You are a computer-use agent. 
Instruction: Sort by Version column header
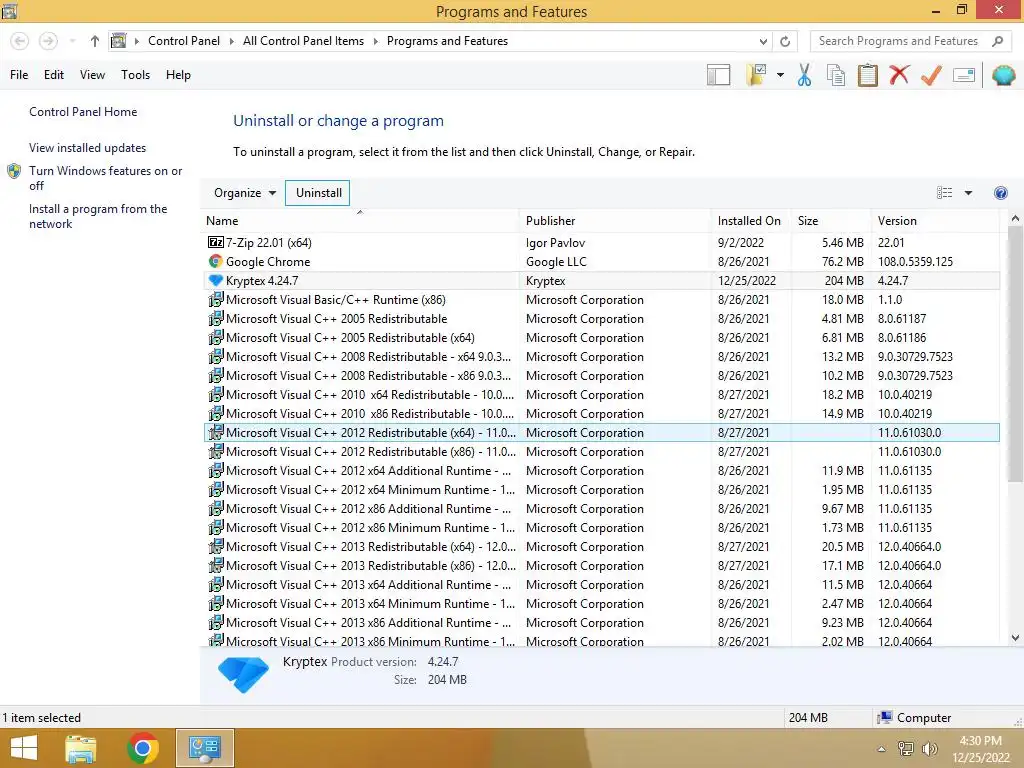pos(935,221)
